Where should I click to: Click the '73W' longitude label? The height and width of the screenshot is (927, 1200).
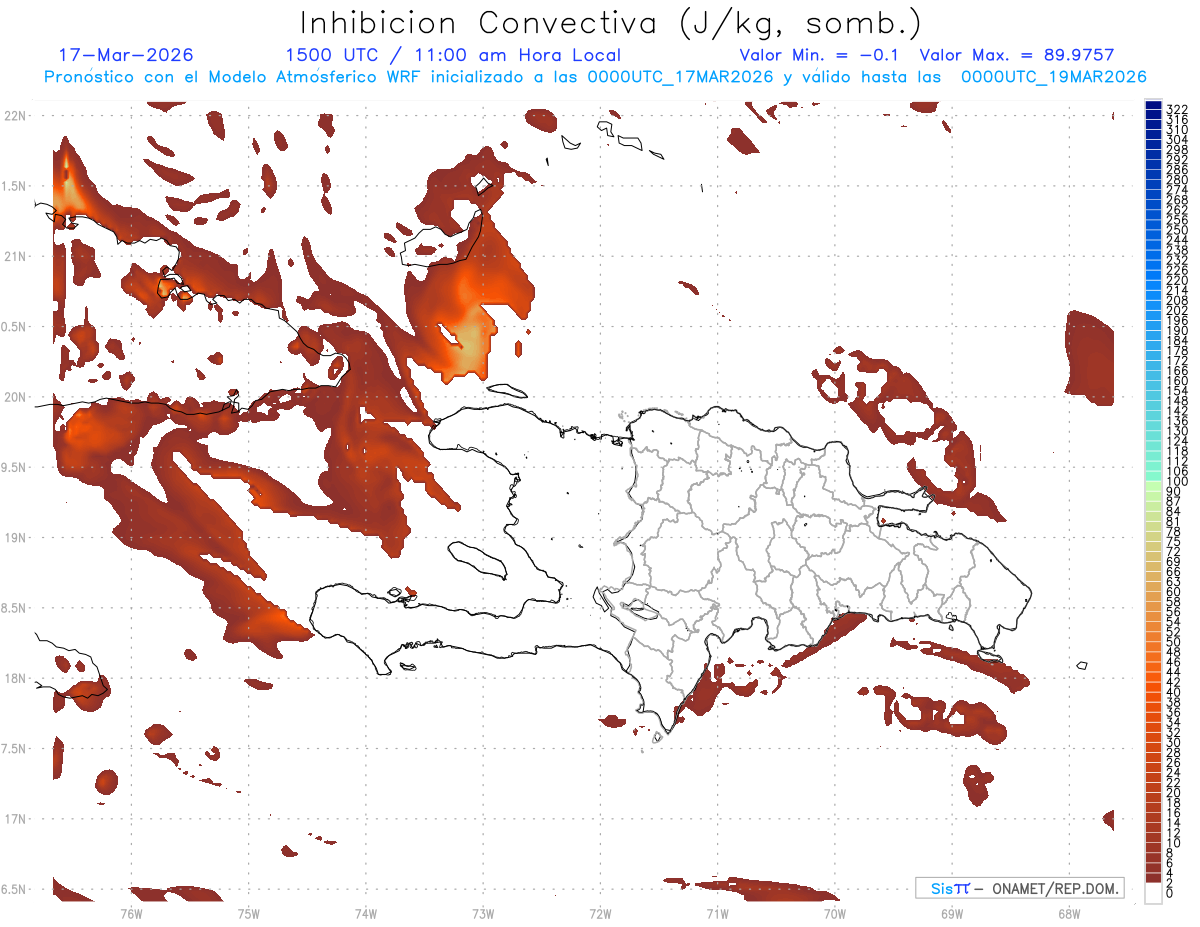[483, 913]
